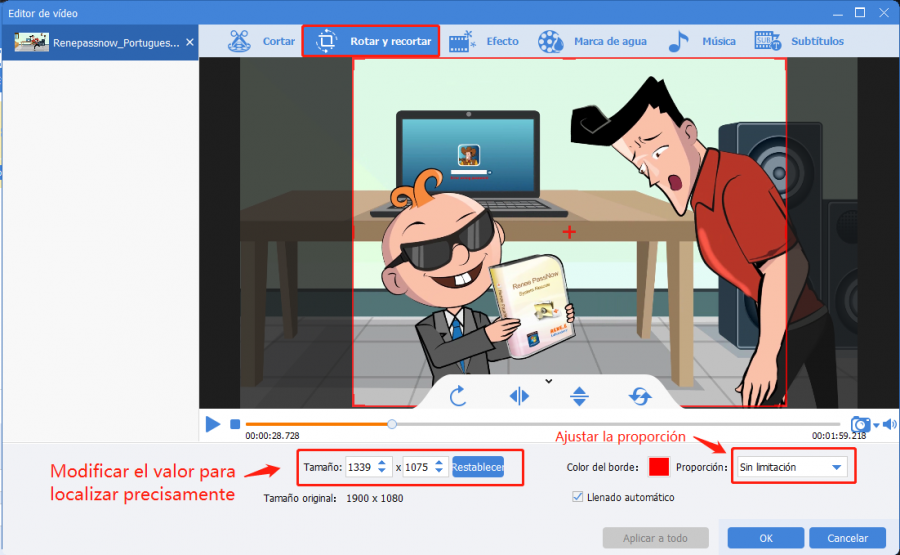Open the Cortar tab

point(262,41)
